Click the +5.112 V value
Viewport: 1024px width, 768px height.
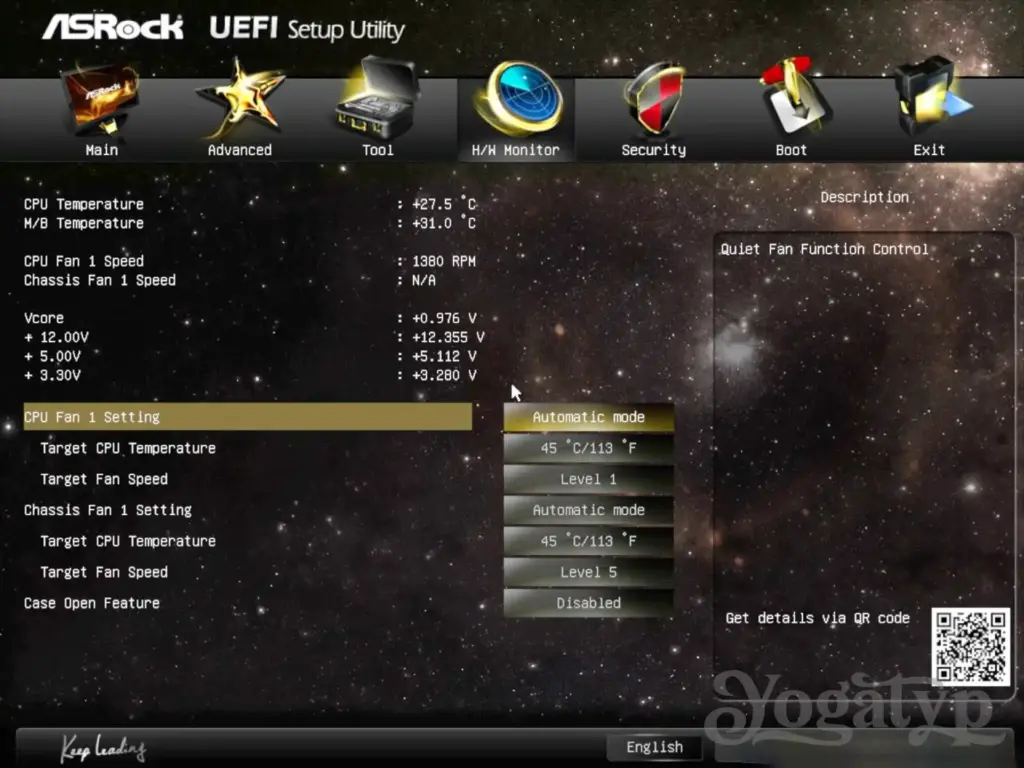point(444,357)
